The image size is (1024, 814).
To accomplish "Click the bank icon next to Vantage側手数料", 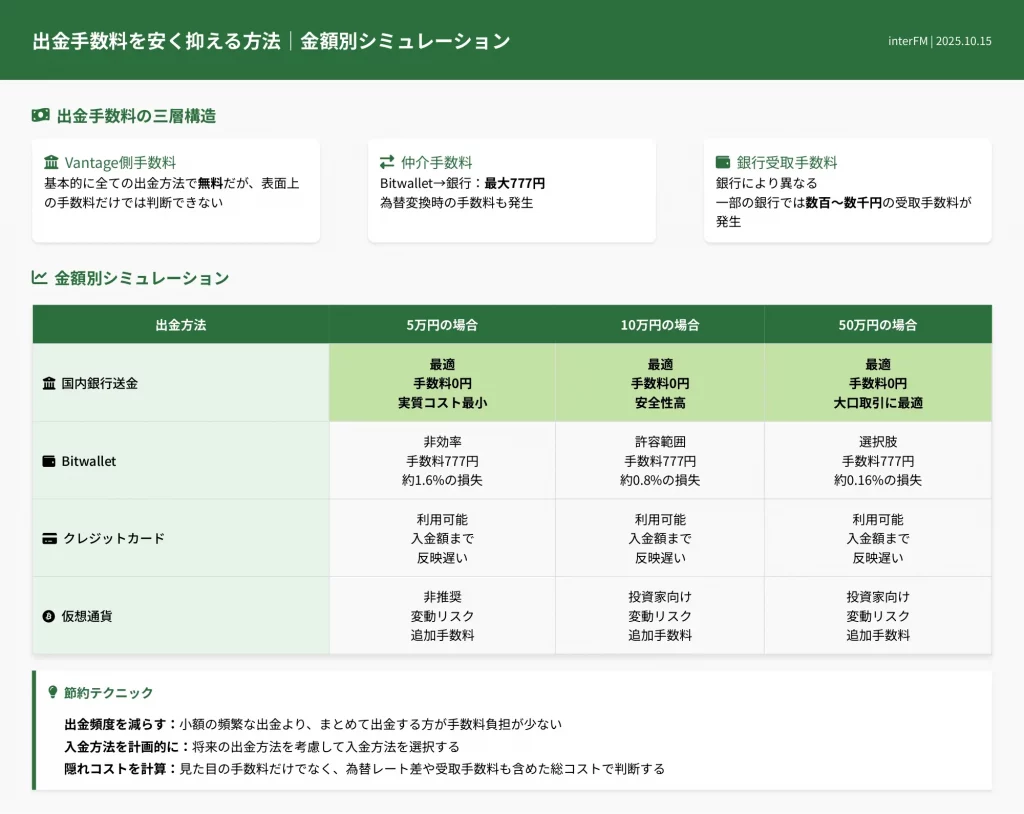I will click(51, 162).
